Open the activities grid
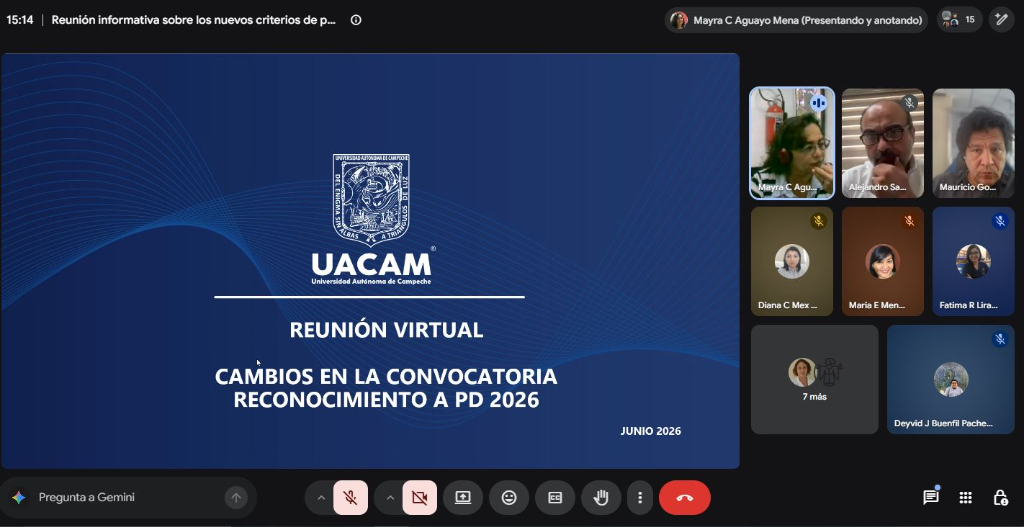 965,498
